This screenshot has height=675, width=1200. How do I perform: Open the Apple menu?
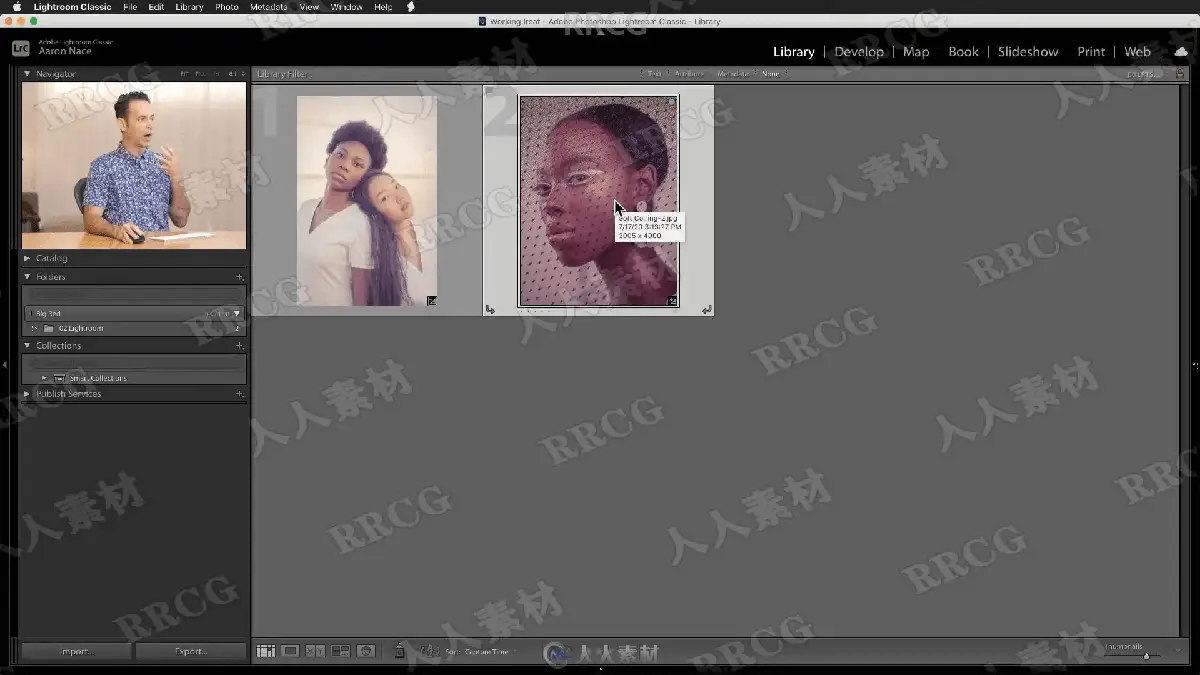(16, 7)
